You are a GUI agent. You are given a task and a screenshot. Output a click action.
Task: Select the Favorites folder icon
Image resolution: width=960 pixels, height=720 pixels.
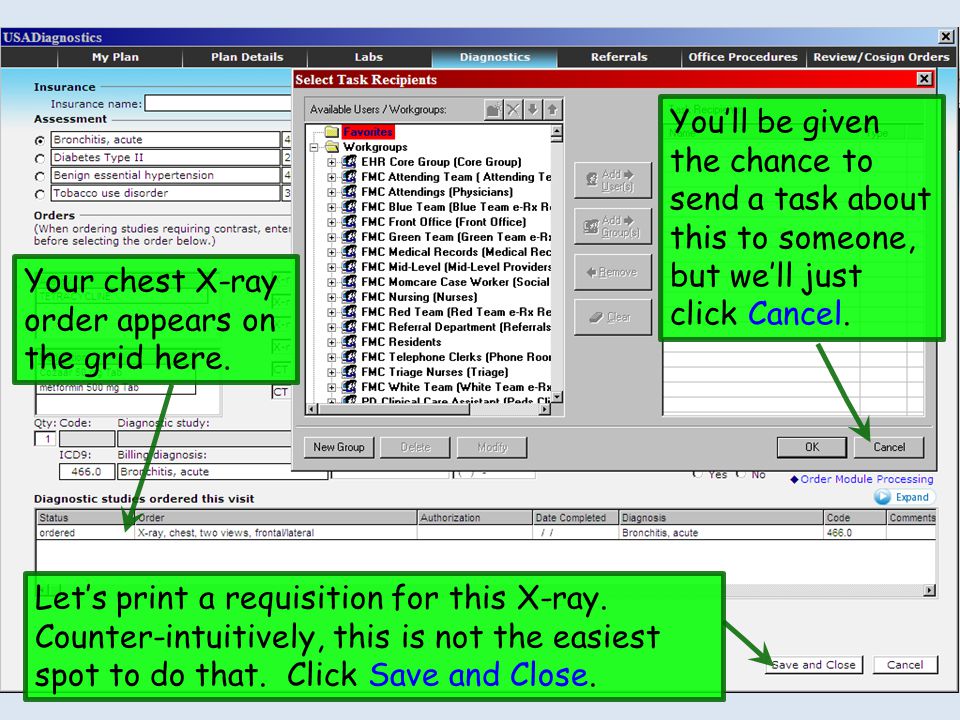point(332,132)
